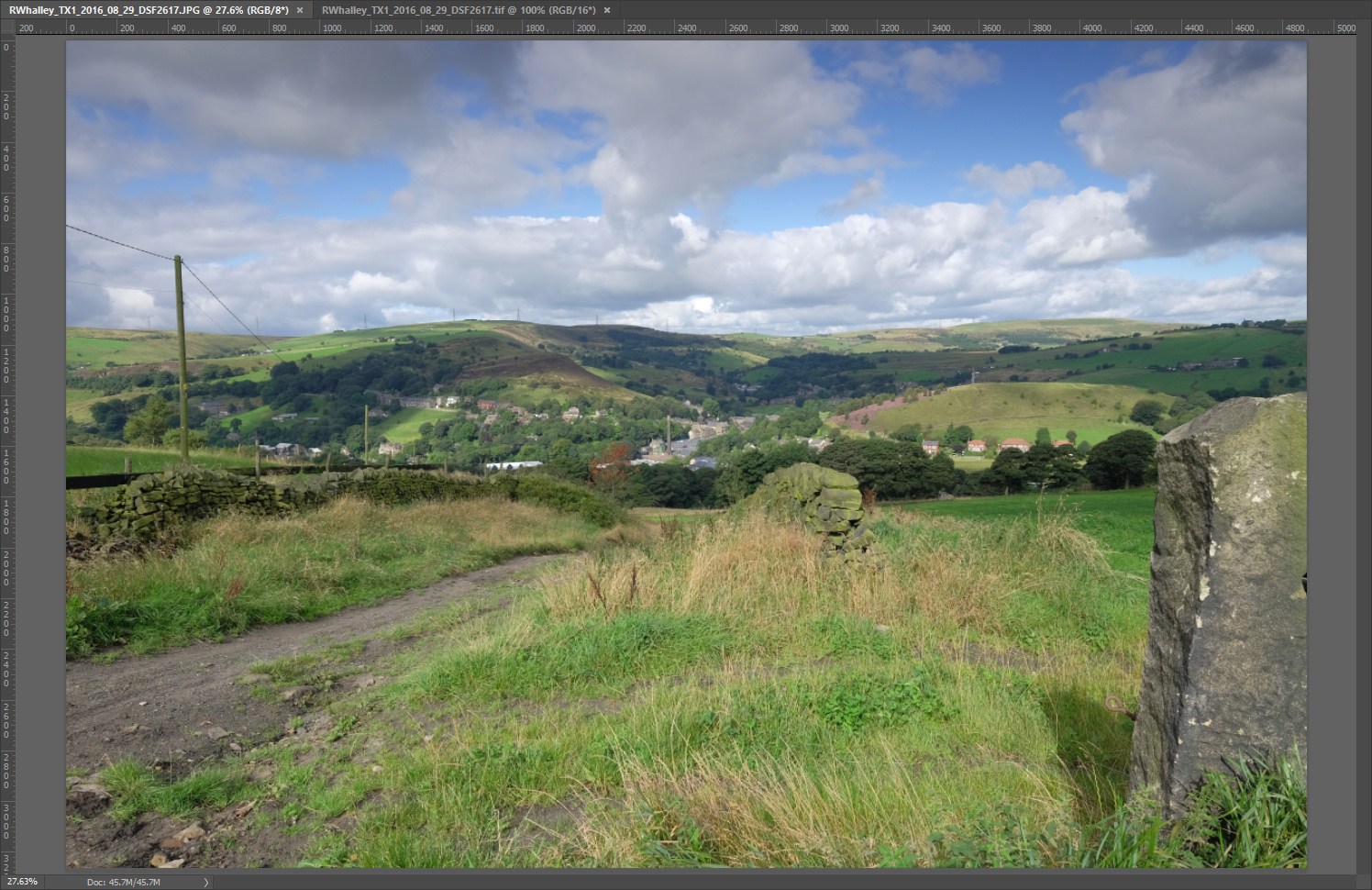Click the tall factory chimney in valley
Screen dimensions: 1372x890
669,434
